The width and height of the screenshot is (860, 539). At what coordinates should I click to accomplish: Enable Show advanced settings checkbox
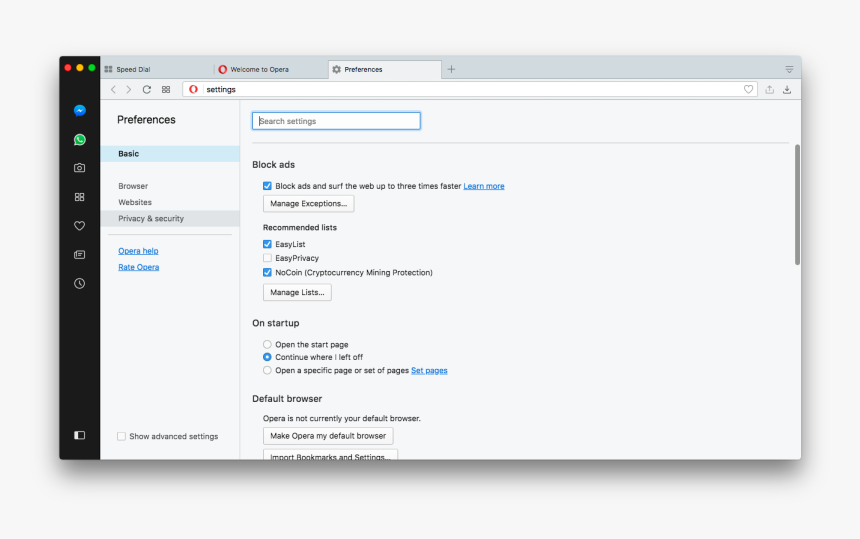tap(122, 437)
